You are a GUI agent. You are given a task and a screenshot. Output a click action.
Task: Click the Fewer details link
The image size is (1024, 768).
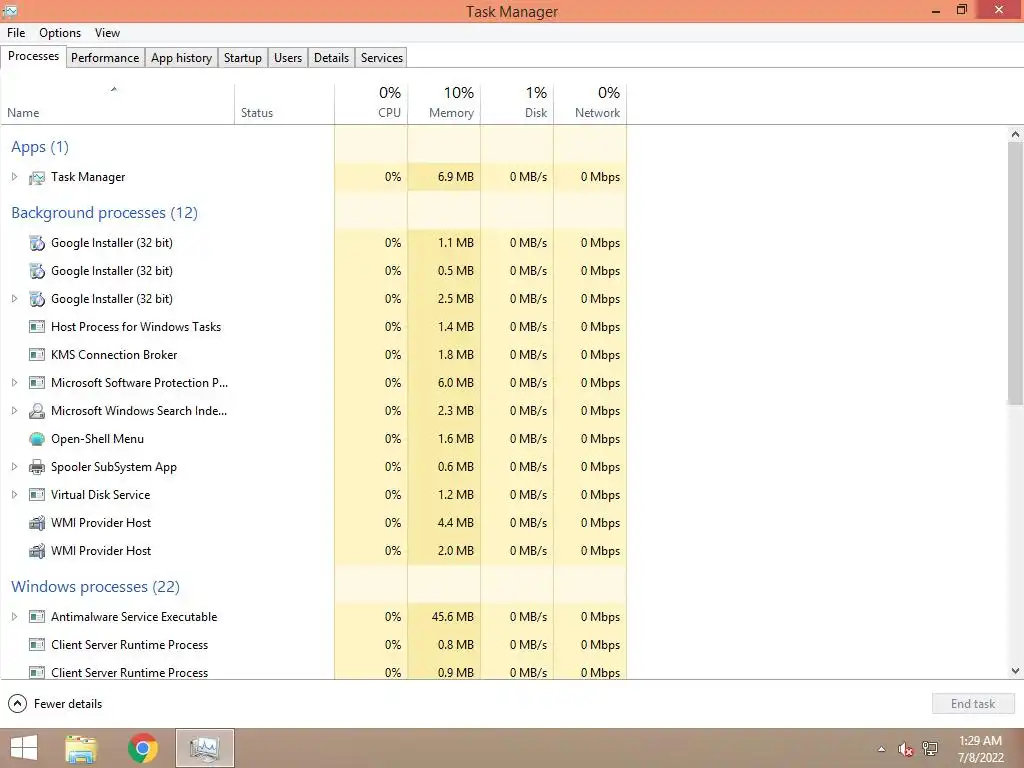[68, 704]
